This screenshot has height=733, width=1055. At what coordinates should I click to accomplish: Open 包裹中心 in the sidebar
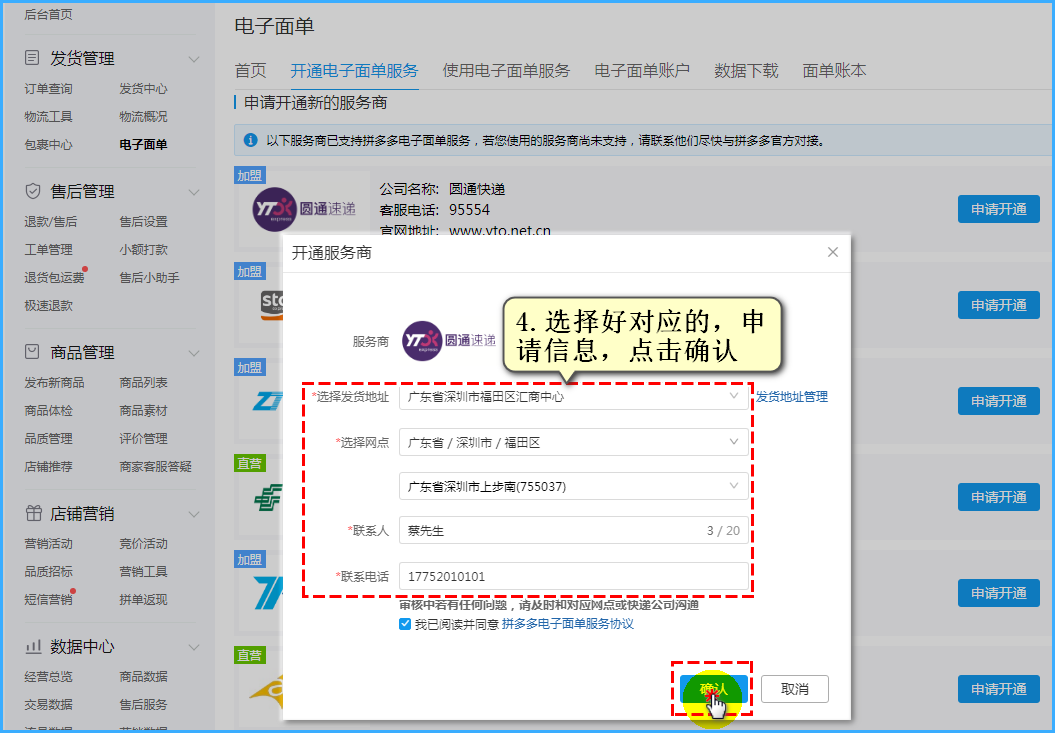(48, 145)
